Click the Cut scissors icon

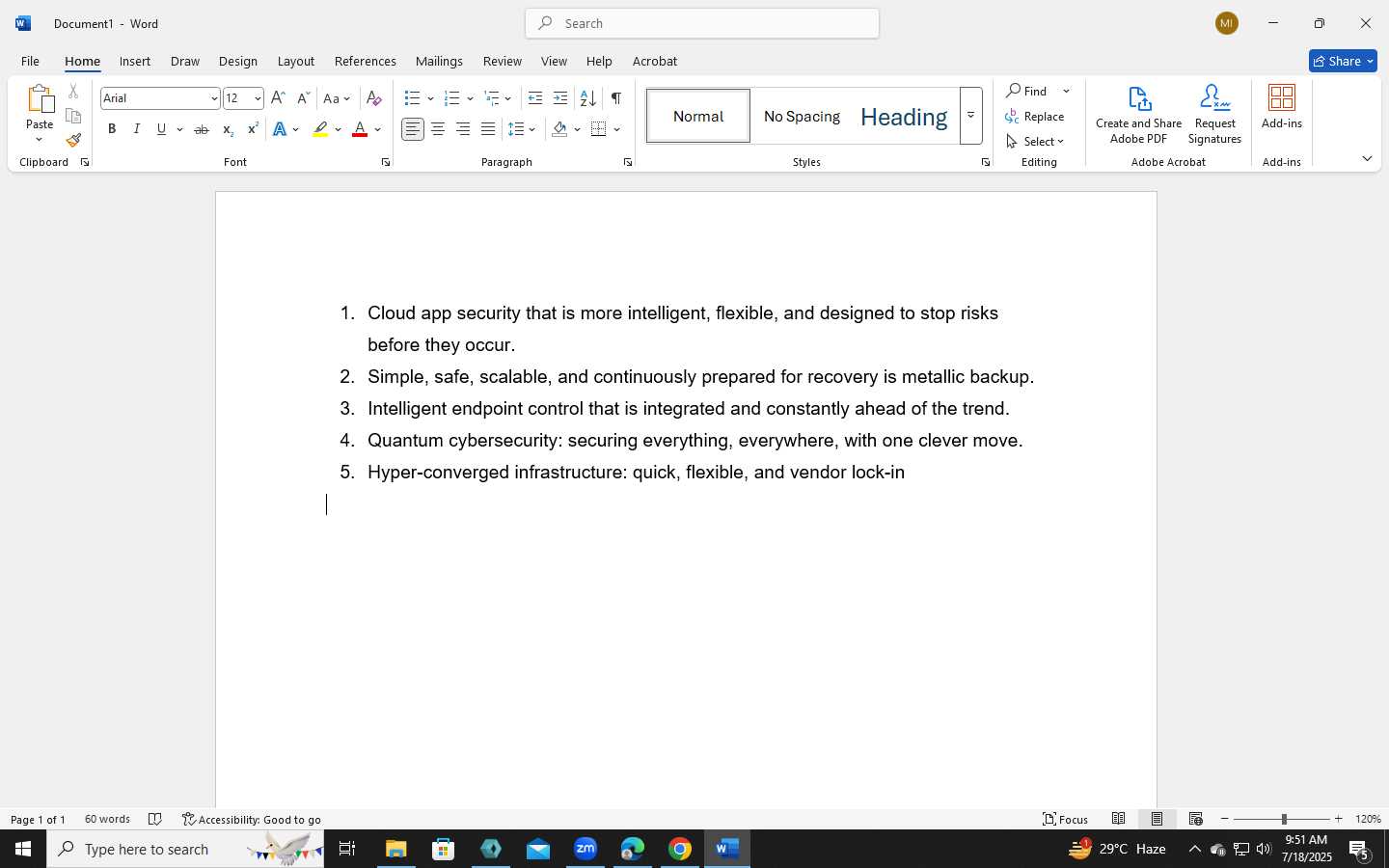click(x=73, y=92)
